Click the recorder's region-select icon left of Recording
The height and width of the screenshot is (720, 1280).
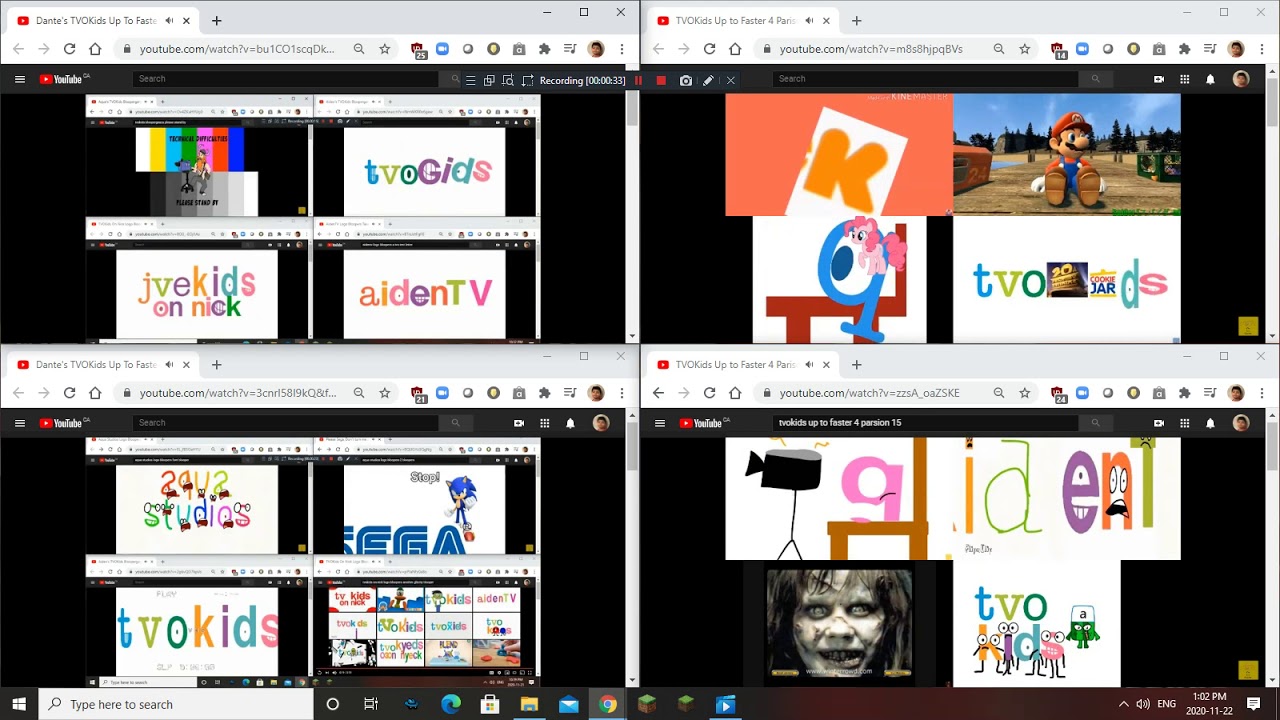pyautogui.click(x=527, y=80)
